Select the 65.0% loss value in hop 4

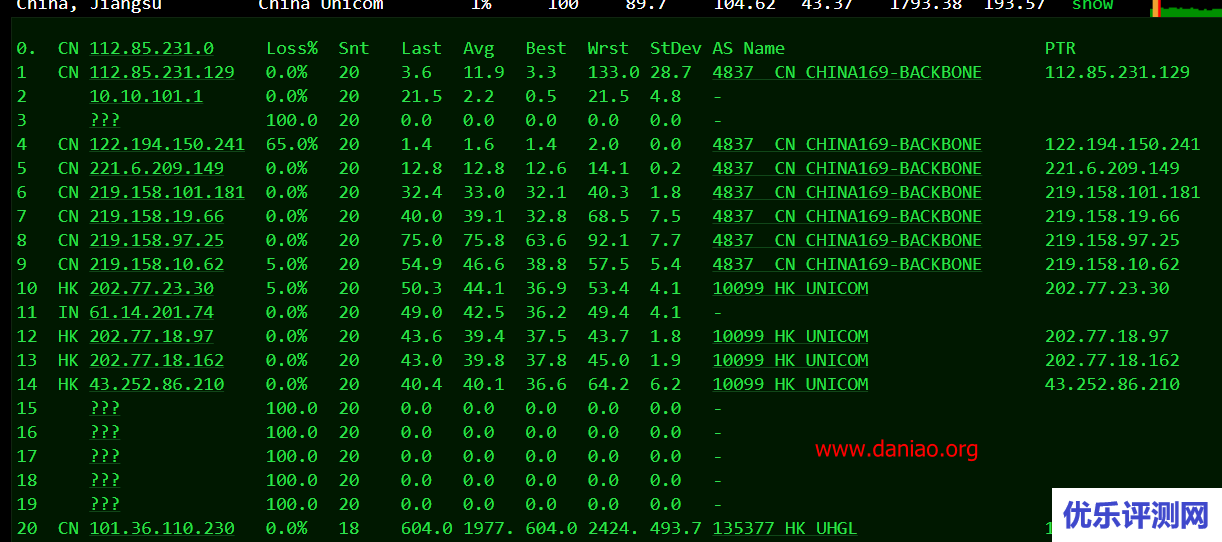pyautogui.click(x=292, y=144)
